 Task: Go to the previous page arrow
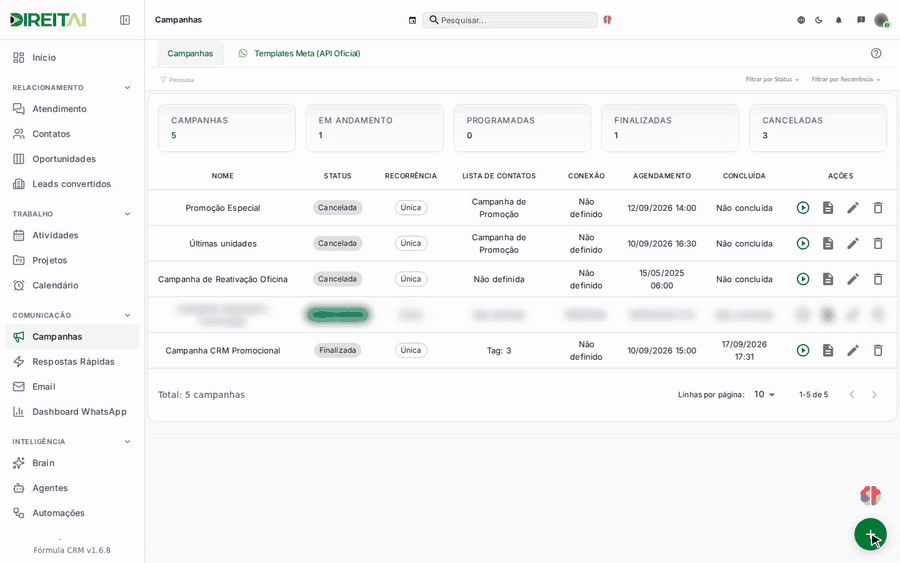[x=852, y=394]
